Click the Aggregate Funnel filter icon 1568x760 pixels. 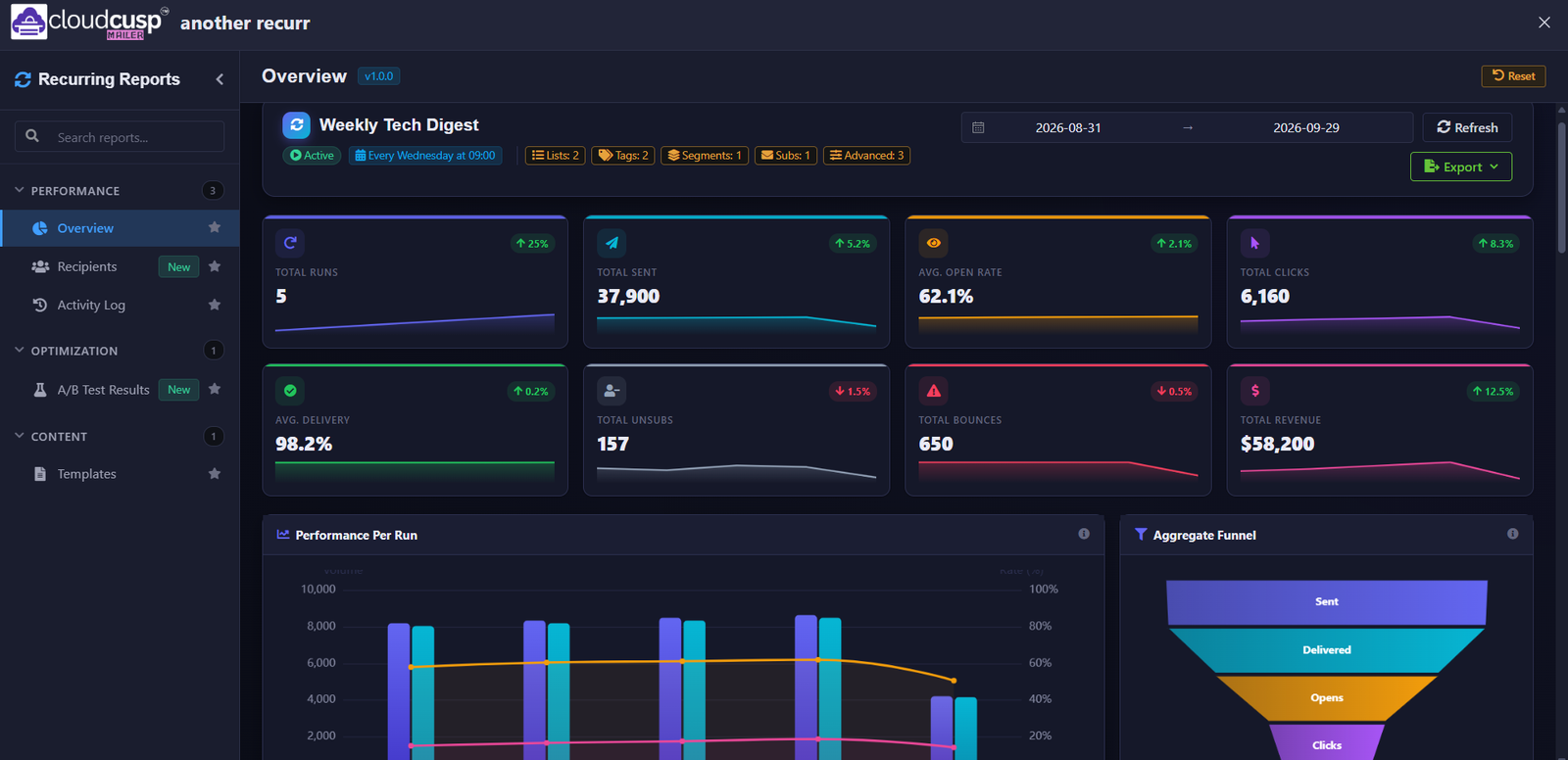pyautogui.click(x=1141, y=535)
